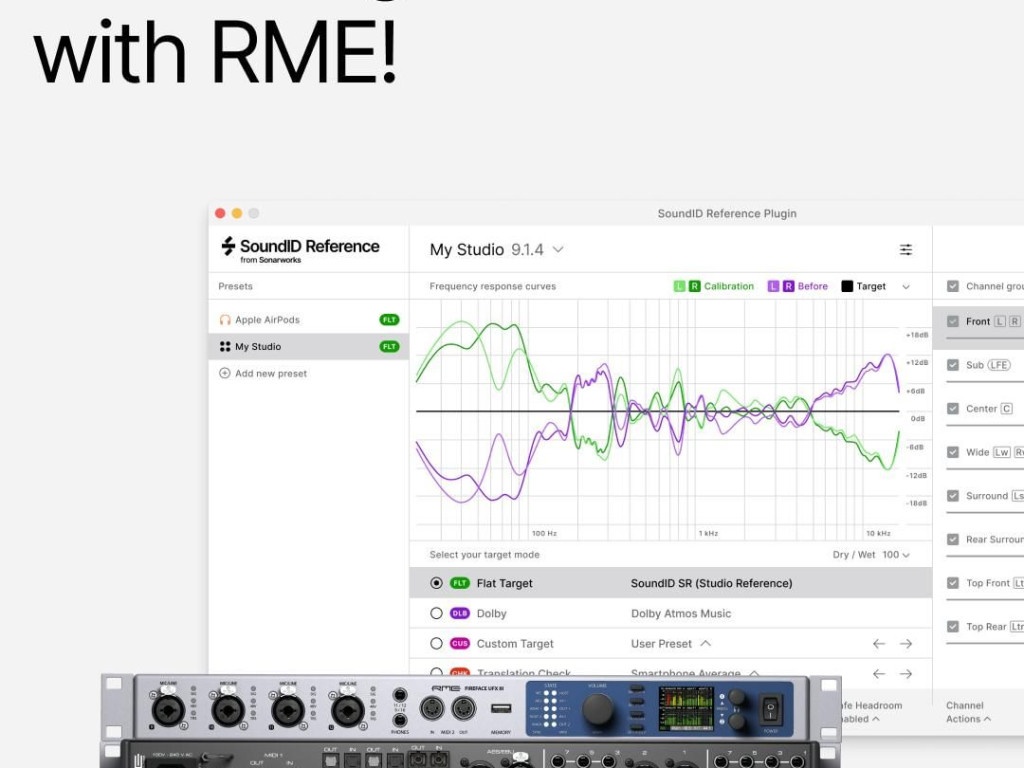Uncheck the Sub LFE channel checkbox
Viewport: 1024px width, 768px height.
coord(953,365)
